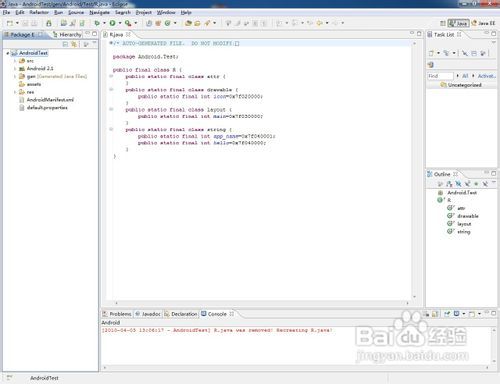Maximize the editor area icon

pos(419,34)
